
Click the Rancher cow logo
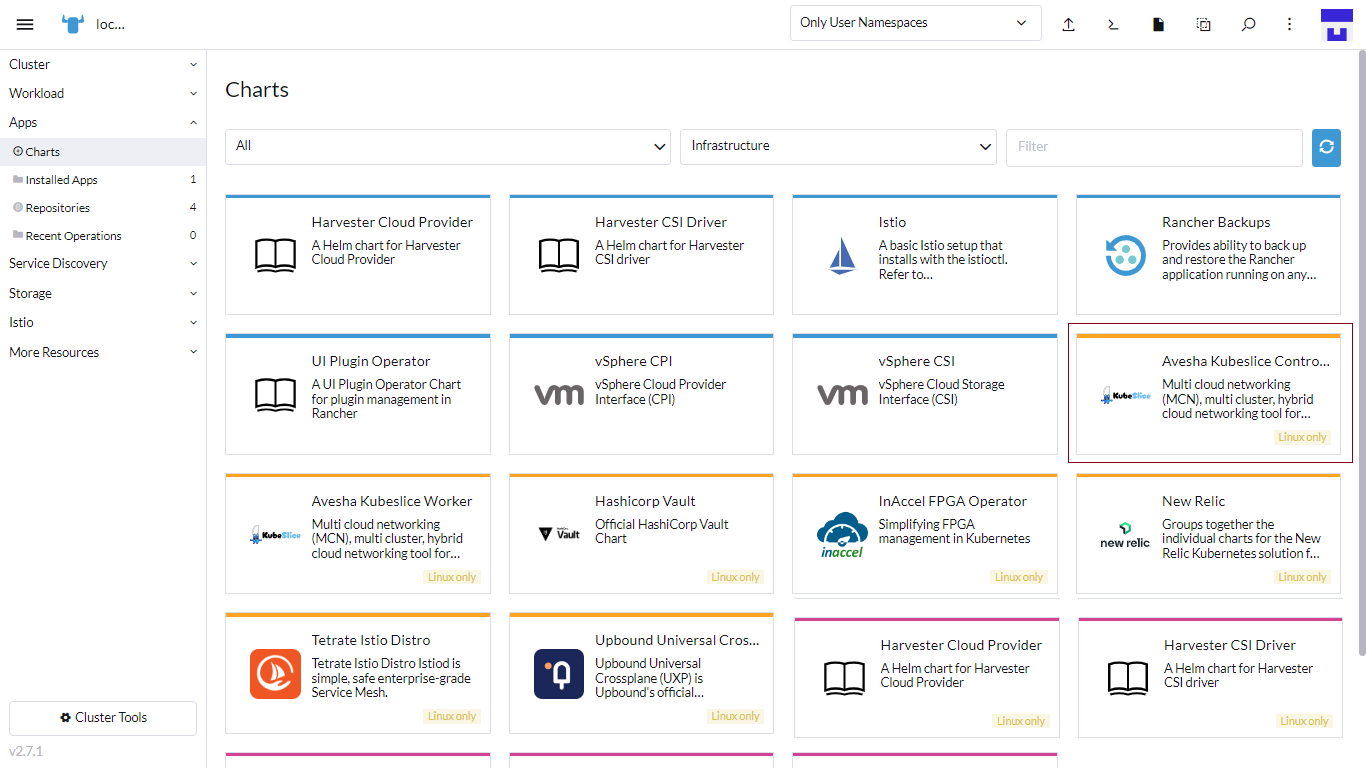(73, 24)
